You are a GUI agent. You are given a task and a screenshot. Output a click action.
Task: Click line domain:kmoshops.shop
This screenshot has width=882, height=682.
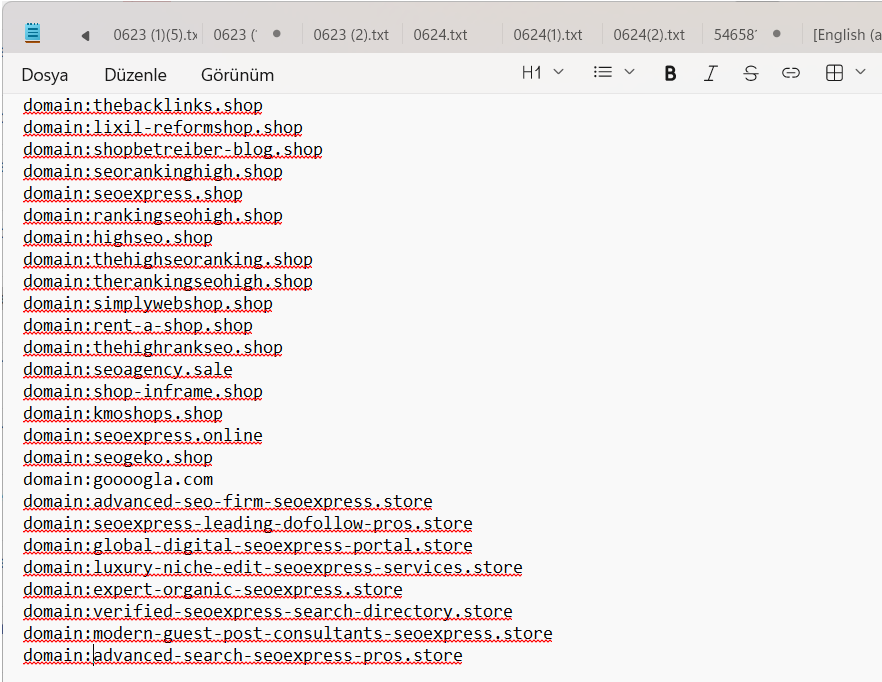point(123,413)
